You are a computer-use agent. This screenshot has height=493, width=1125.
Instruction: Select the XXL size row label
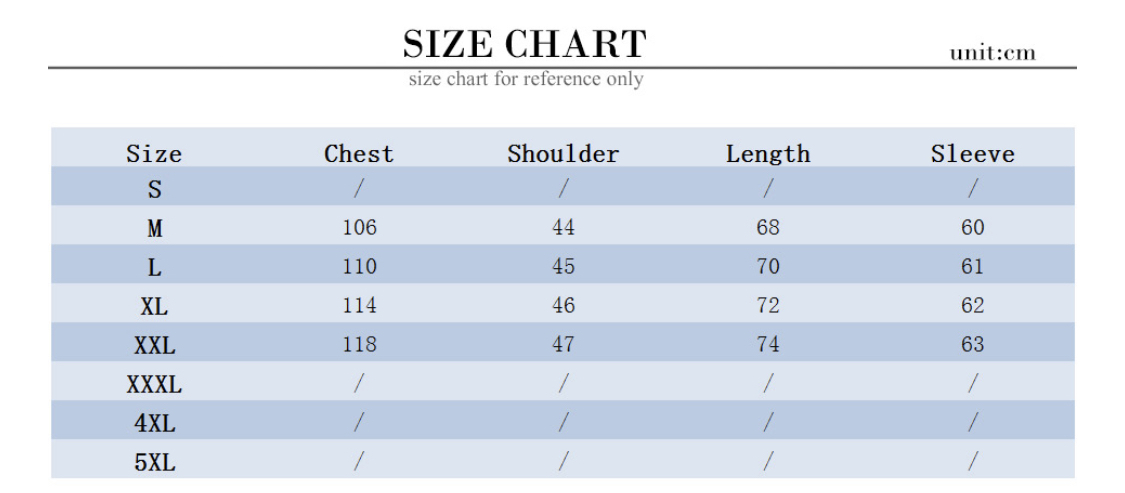[x=154, y=346]
